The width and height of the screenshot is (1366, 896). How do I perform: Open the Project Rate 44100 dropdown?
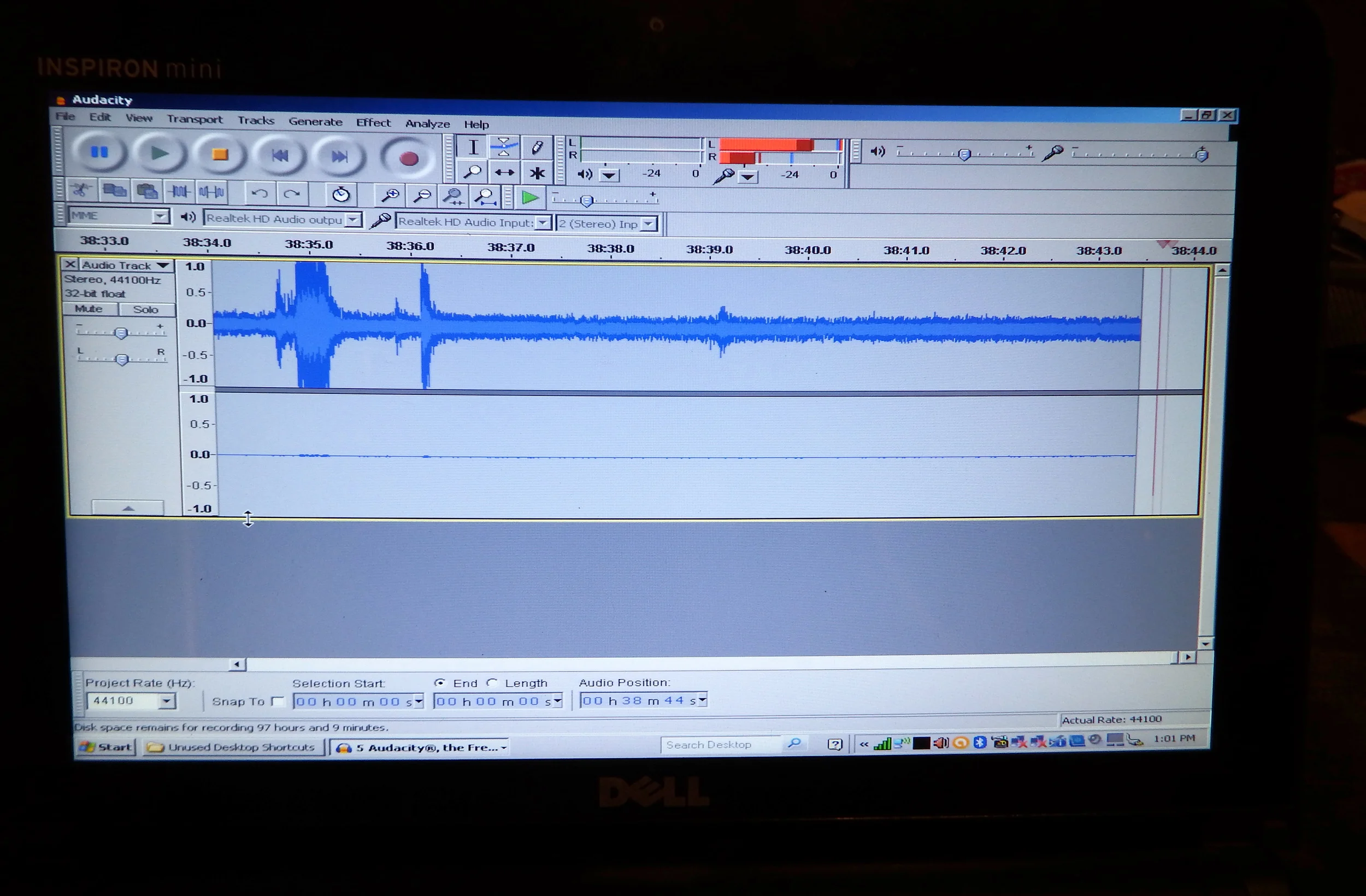click(167, 702)
